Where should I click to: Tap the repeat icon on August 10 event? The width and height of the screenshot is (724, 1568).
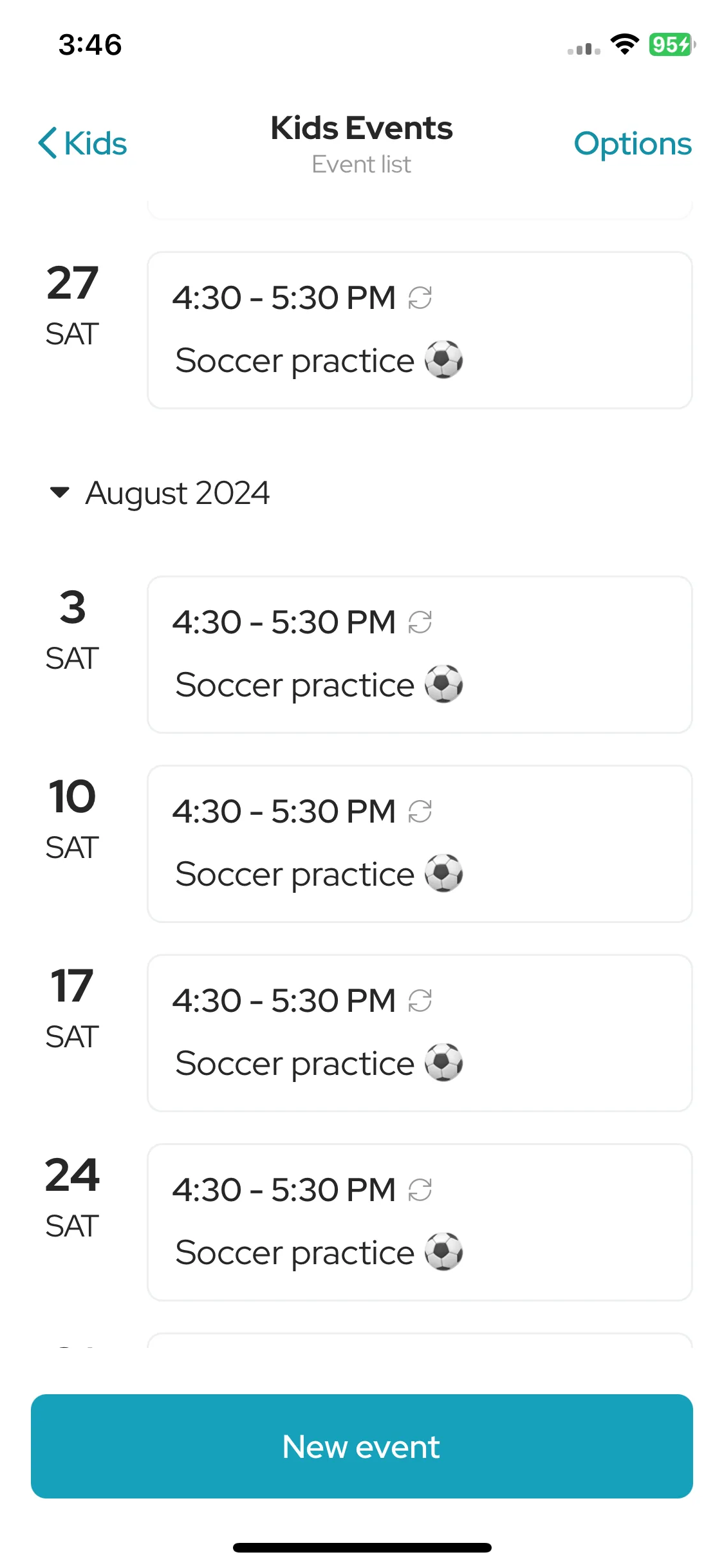click(x=420, y=812)
